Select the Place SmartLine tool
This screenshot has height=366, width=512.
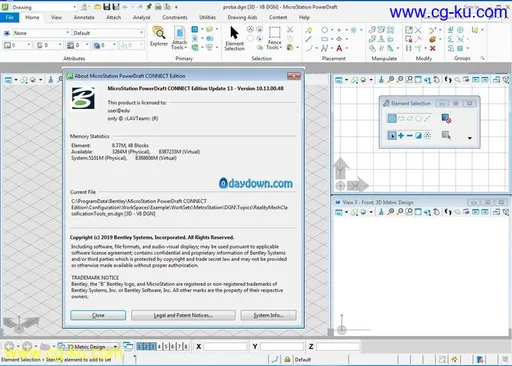tap(309, 30)
